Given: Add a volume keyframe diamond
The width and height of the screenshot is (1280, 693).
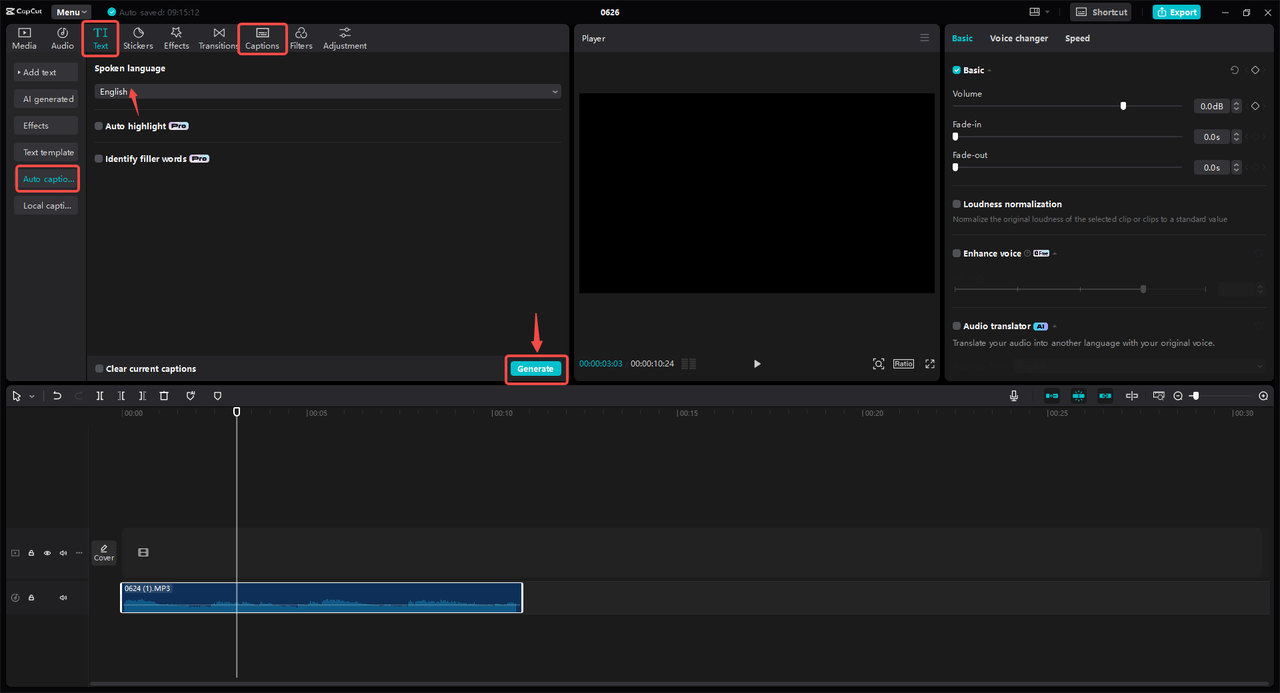Looking at the screenshot, I should tap(1255, 106).
